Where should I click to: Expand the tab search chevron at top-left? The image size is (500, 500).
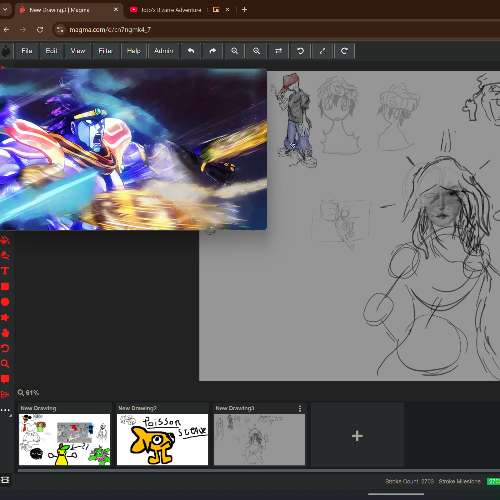point(5,10)
